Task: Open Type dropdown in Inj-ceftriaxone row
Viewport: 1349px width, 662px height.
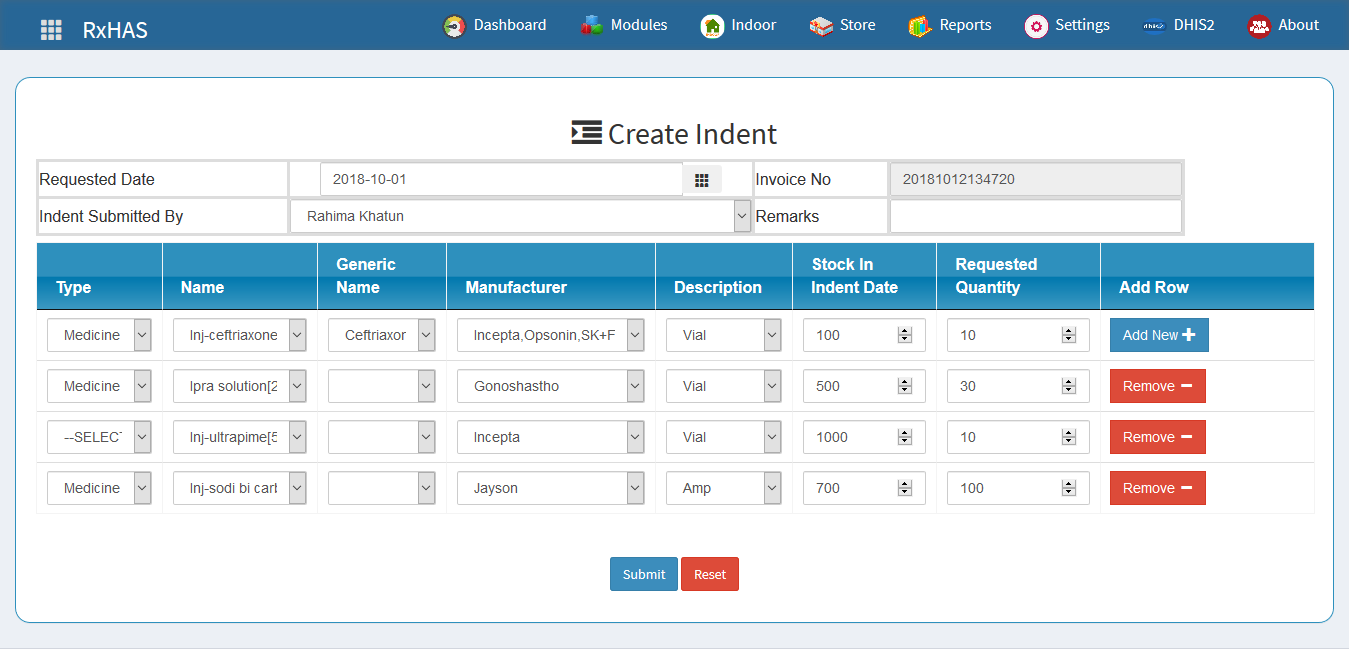Action: pyautogui.click(x=99, y=335)
